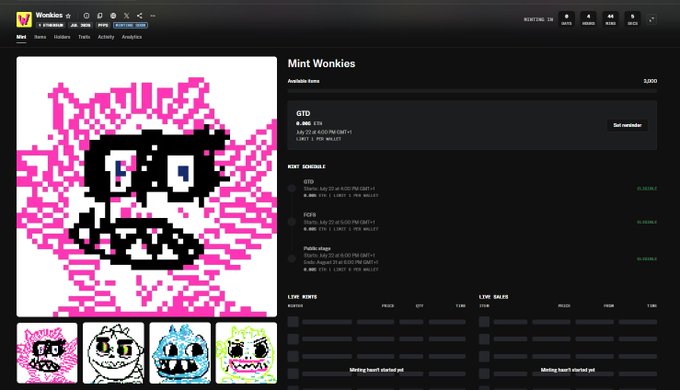The width and height of the screenshot is (680, 390).
Task: Click the 'LIVE MINTS' heading
Action: tap(302, 297)
